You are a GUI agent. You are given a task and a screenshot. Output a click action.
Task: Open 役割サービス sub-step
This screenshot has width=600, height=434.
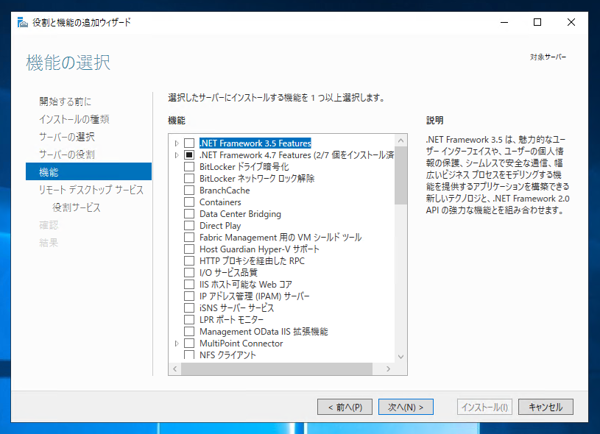(x=76, y=207)
